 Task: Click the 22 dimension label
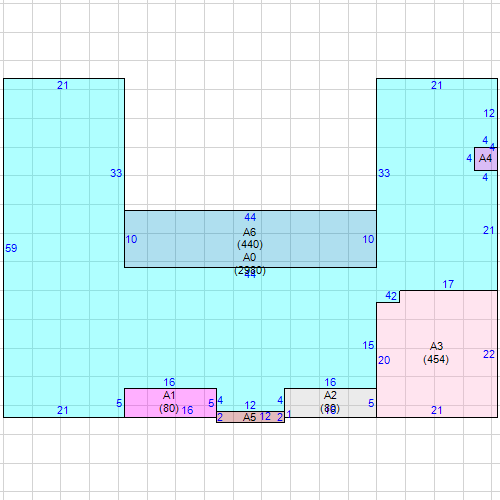coord(489,354)
